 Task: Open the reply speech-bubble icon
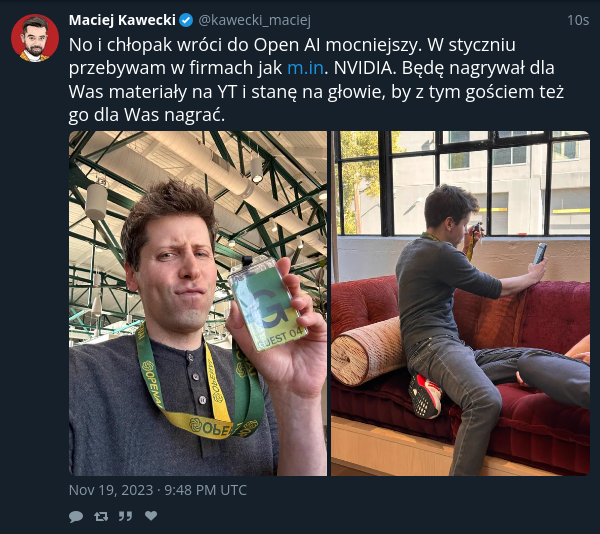tap(76, 516)
